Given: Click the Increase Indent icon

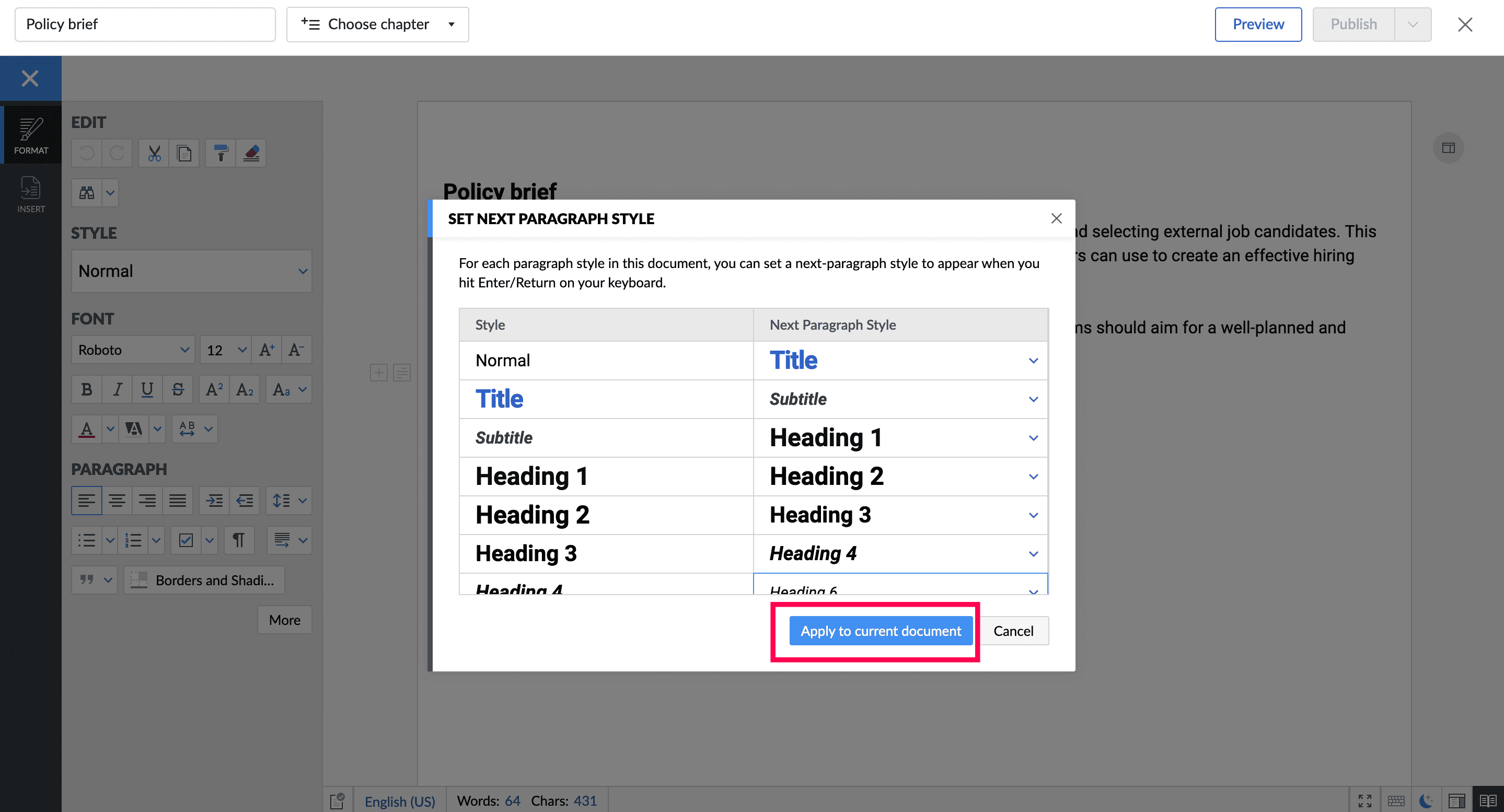Looking at the screenshot, I should tap(214, 500).
